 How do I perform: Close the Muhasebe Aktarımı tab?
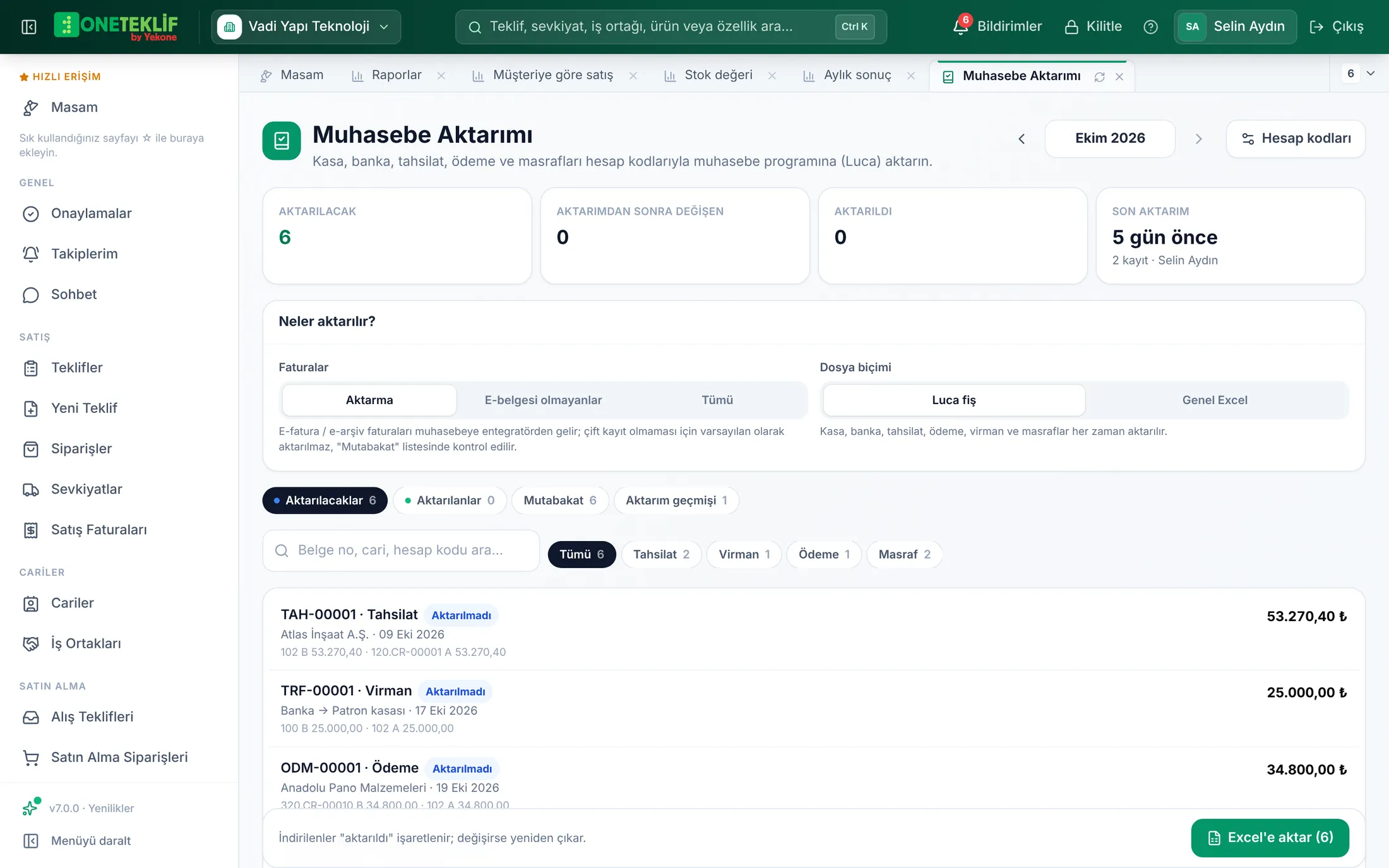[x=1119, y=76]
